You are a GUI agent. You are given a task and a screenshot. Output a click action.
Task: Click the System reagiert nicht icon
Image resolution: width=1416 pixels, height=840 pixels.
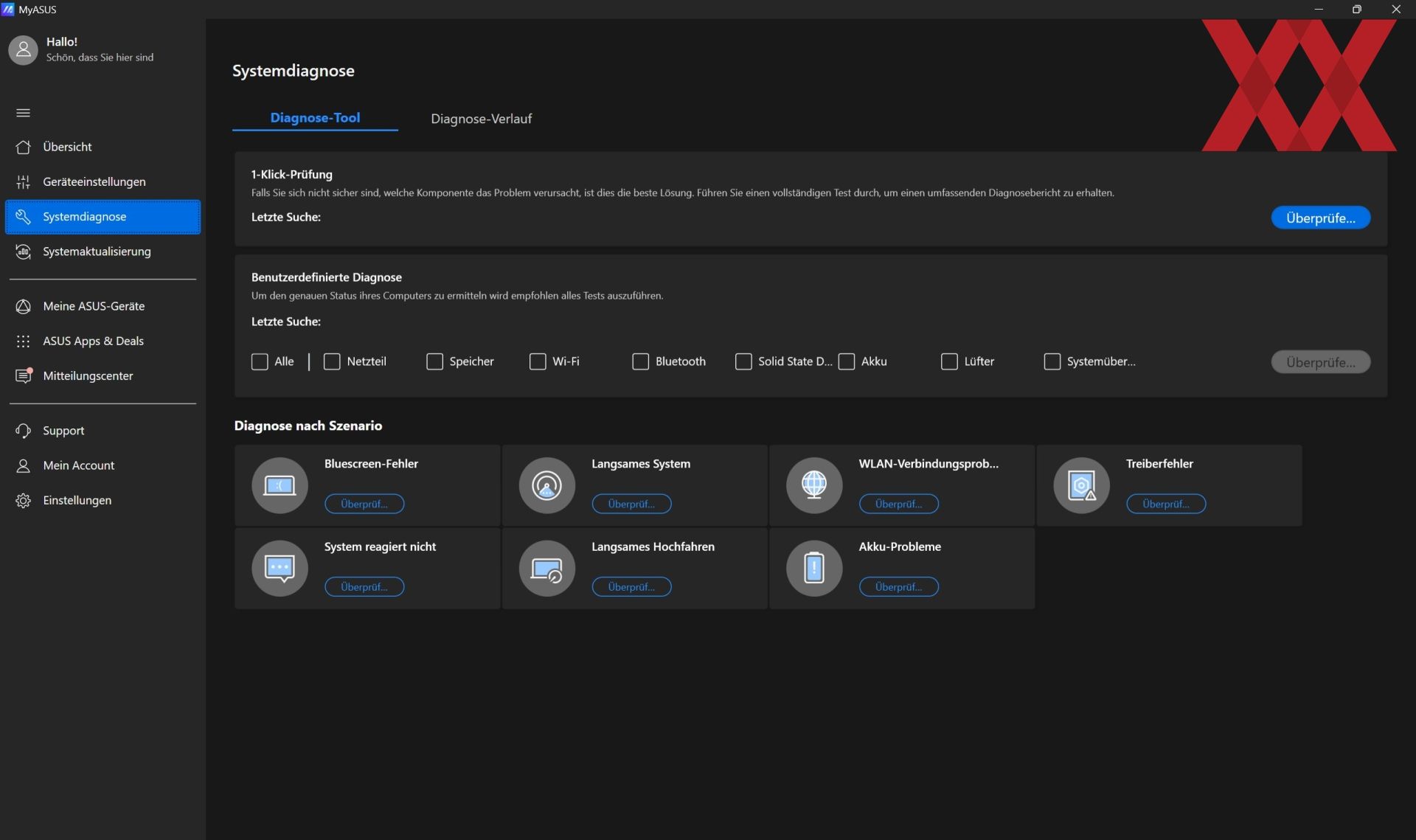pyautogui.click(x=280, y=568)
